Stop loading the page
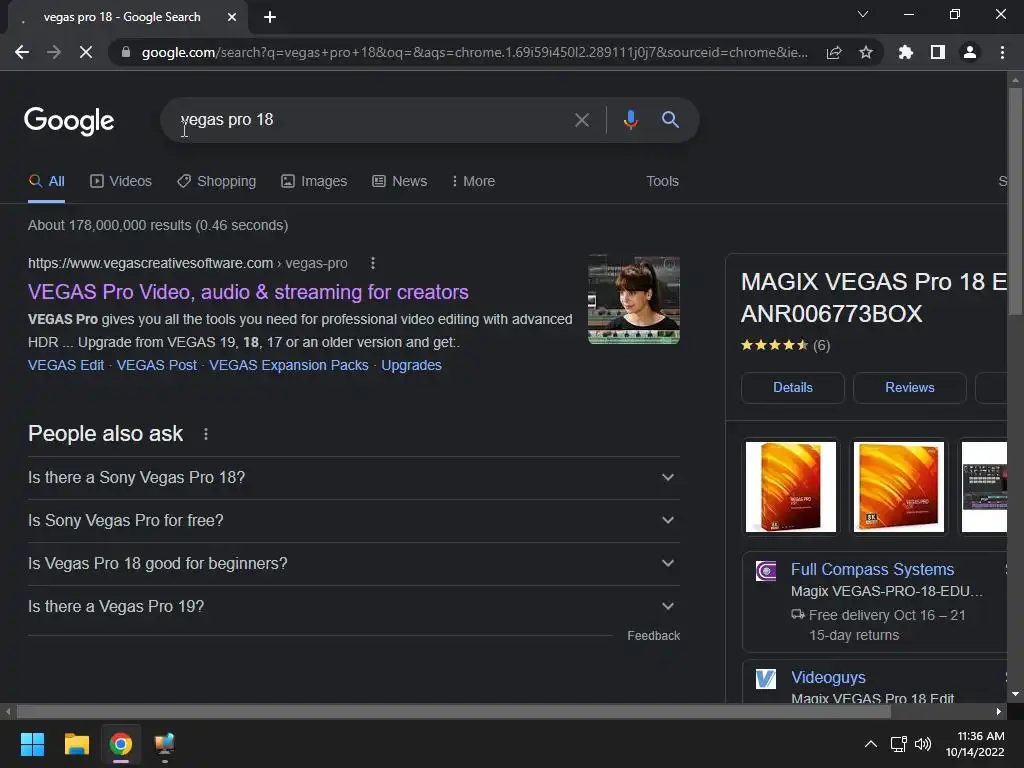This screenshot has height=768, width=1024. point(86,52)
